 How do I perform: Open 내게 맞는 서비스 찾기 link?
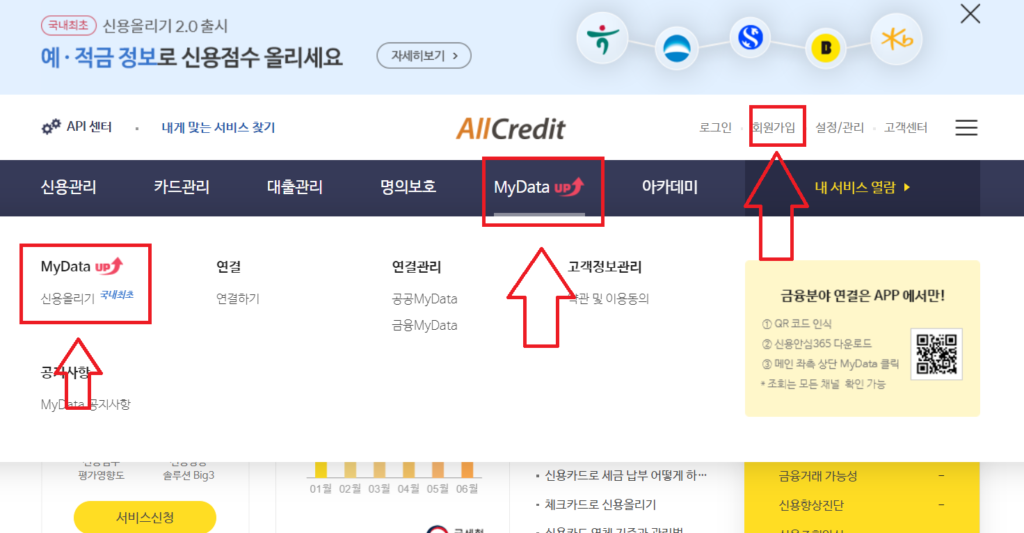click(218, 127)
